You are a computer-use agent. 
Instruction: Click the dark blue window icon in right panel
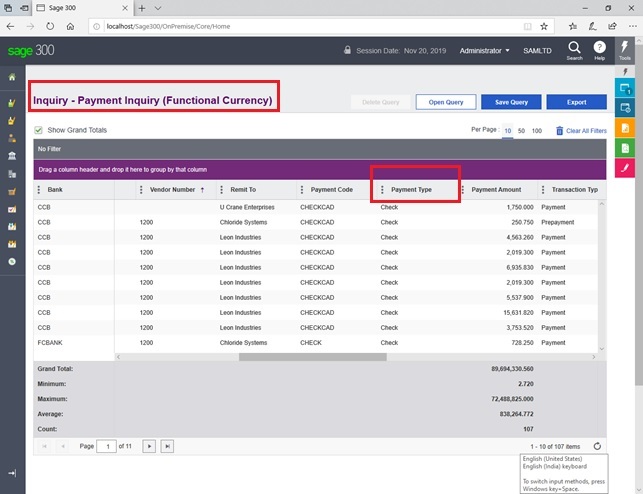[625, 108]
